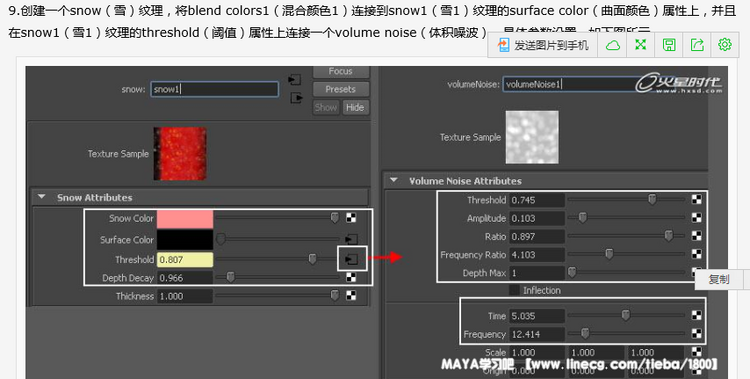Screen dimensions: 750x379
Task: Click the Surface Color input connection icon
Action: tap(352, 239)
